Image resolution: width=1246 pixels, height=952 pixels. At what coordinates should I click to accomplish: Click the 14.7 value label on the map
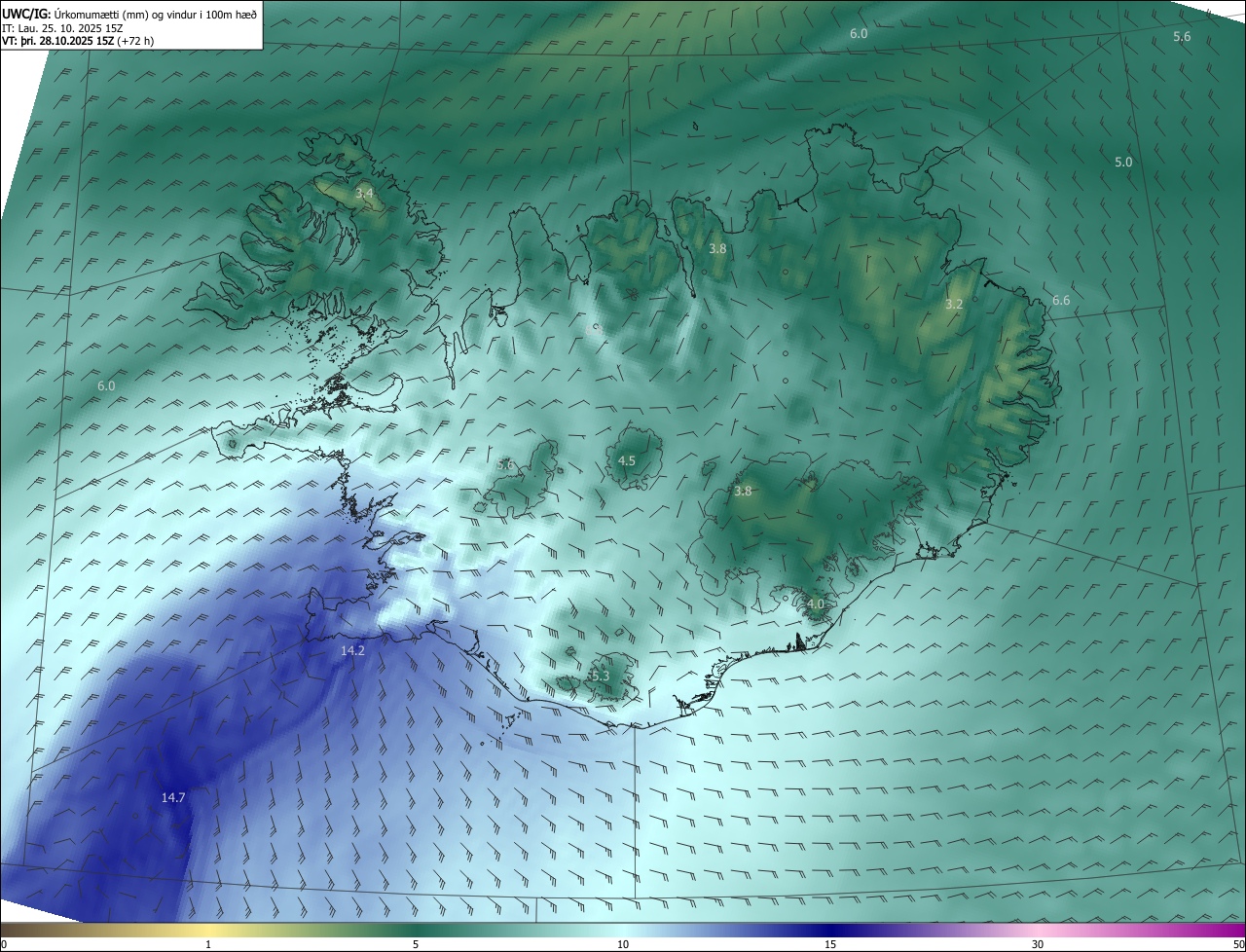173,797
